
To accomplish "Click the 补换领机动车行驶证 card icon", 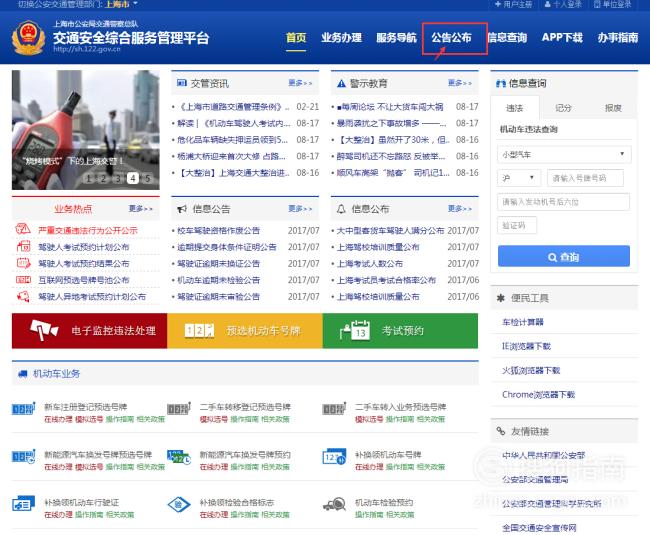I will tap(23, 504).
